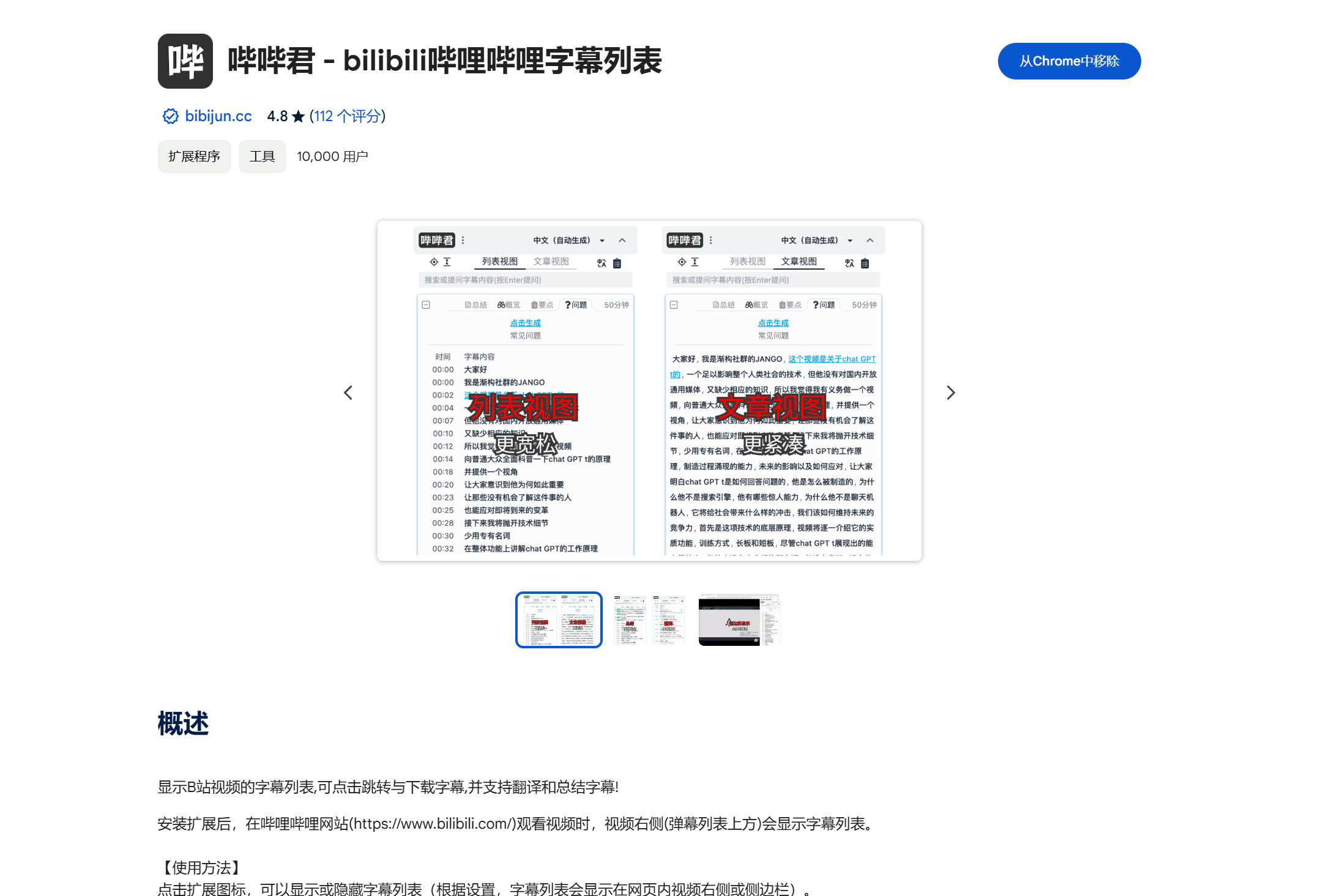The image size is (1326, 896).
Task: Select the video player screenshot thumbnail
Action: pyautogui.click(x=739, y=620)
